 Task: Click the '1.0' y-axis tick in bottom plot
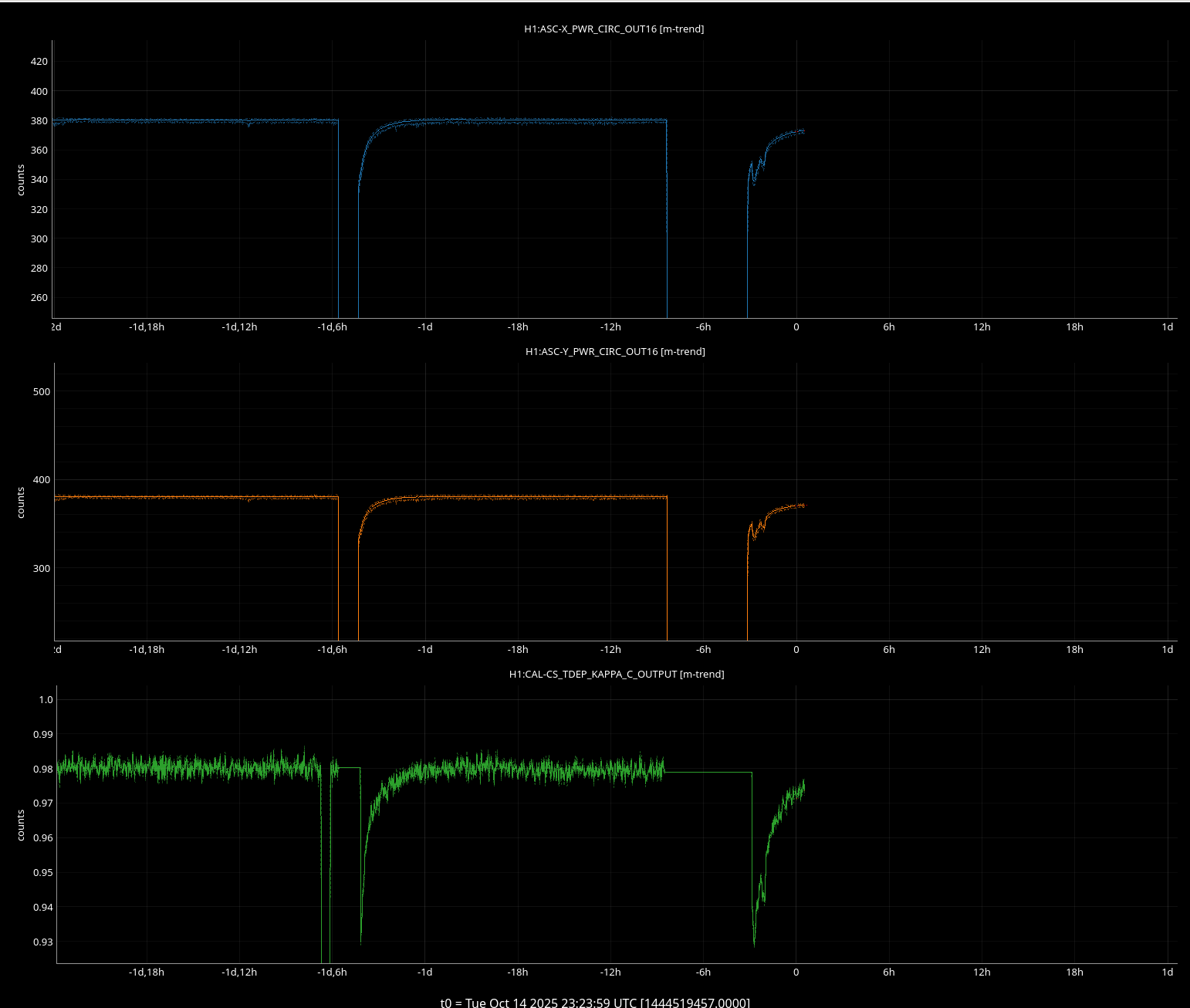coord(46,700)
